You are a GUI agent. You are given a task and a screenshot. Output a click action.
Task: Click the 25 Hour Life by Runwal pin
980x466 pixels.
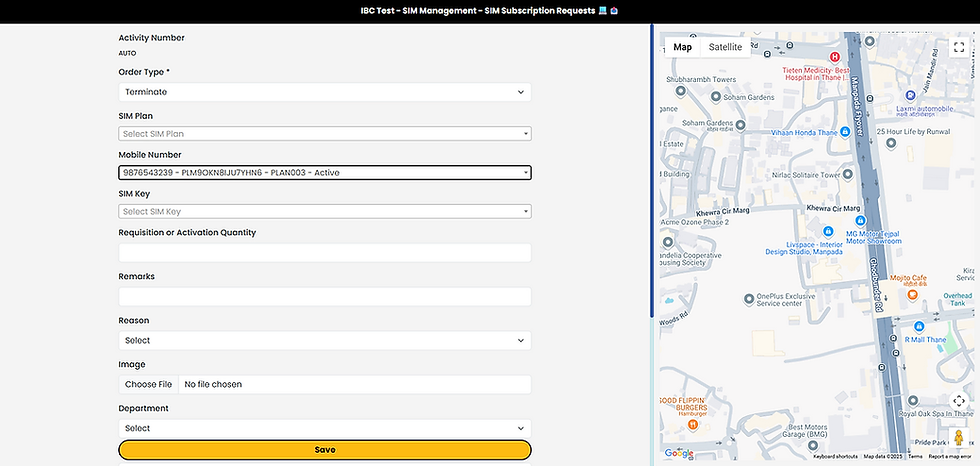point(891,144)
